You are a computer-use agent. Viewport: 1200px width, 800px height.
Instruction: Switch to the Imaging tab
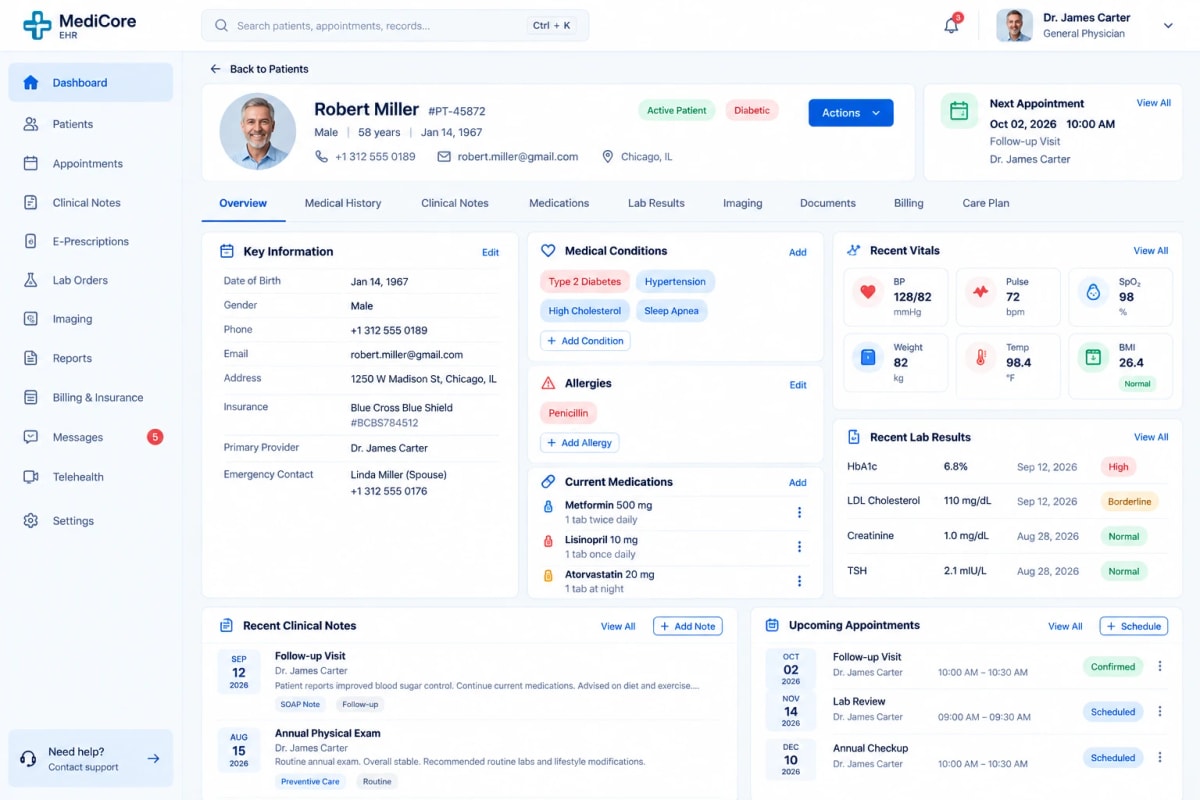point(743,203)
